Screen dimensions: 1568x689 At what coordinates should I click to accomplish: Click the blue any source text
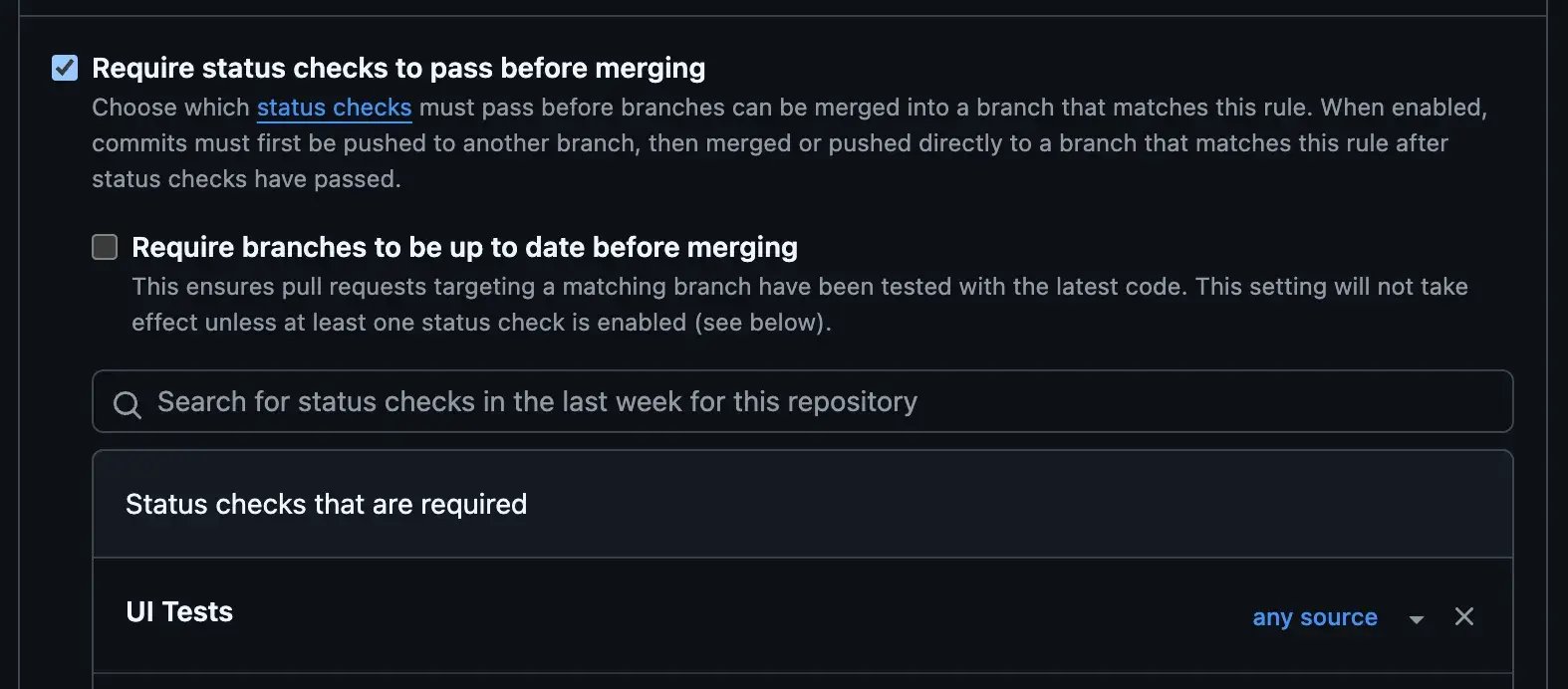click(x=1315, y=617)
